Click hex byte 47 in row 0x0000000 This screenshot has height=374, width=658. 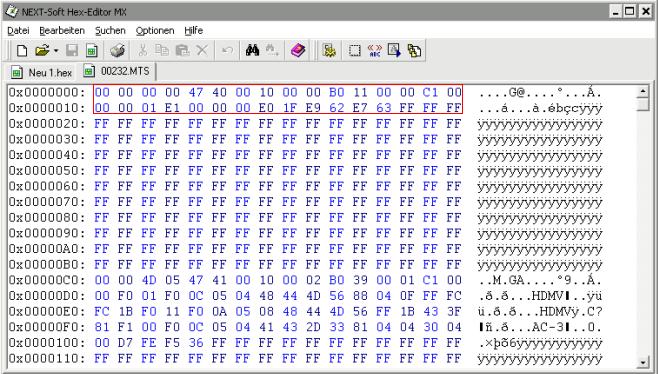click(x=196, y=92)
